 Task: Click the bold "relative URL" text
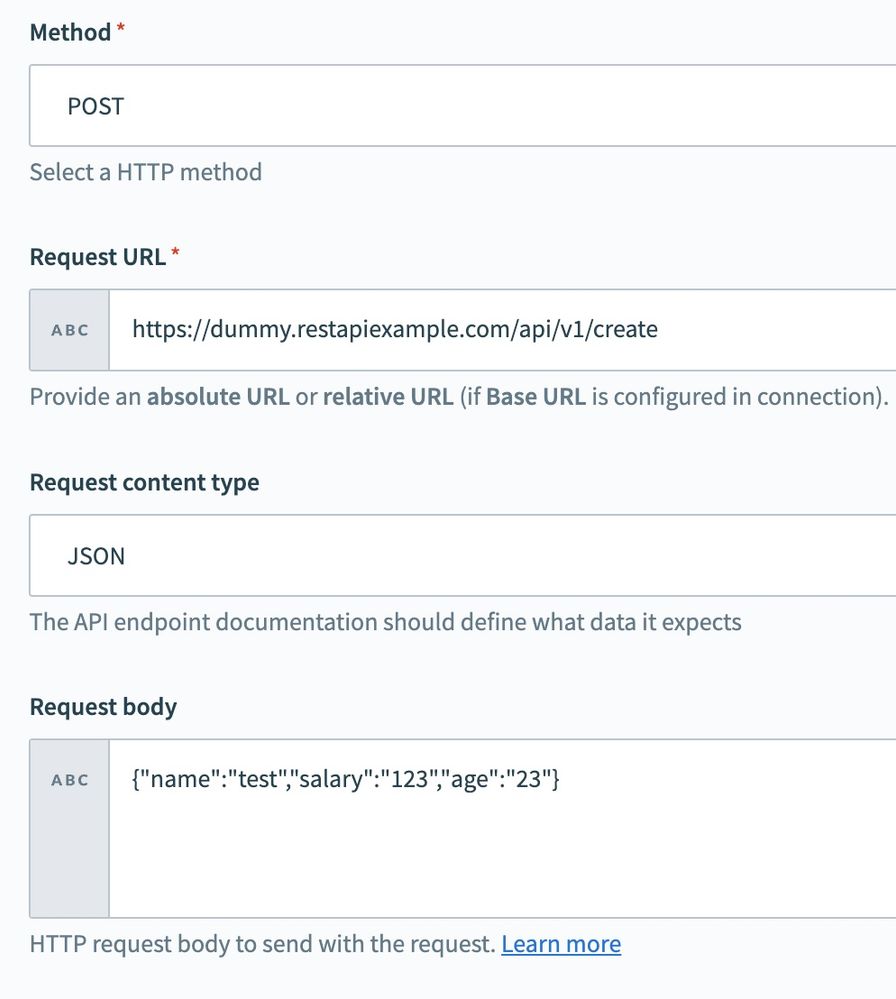[387, 396]
